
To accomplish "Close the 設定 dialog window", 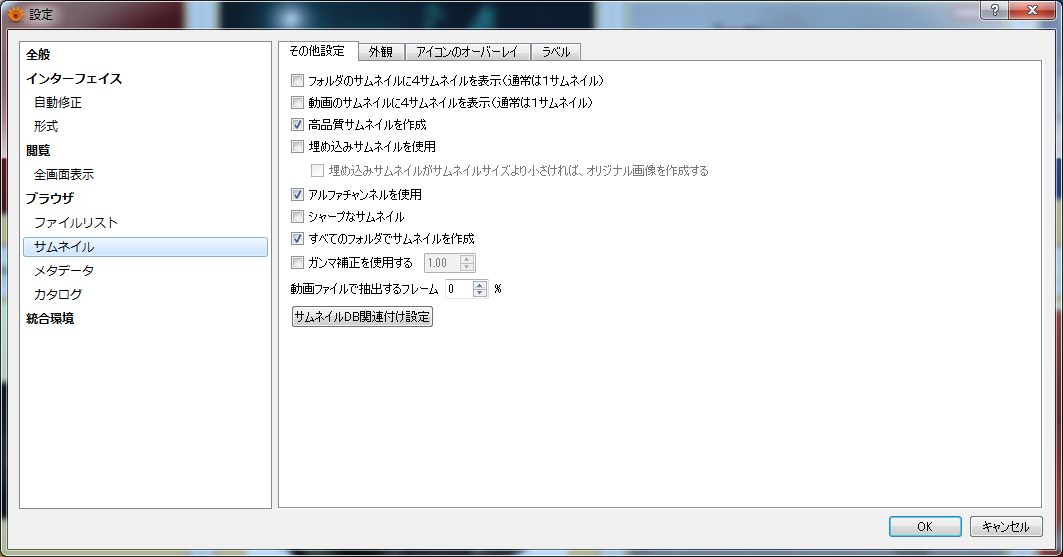I will coord(1032,9).
